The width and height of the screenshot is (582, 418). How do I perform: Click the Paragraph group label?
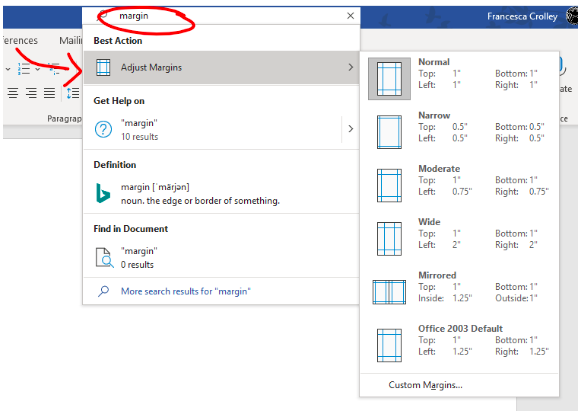(x=64, y=119)
